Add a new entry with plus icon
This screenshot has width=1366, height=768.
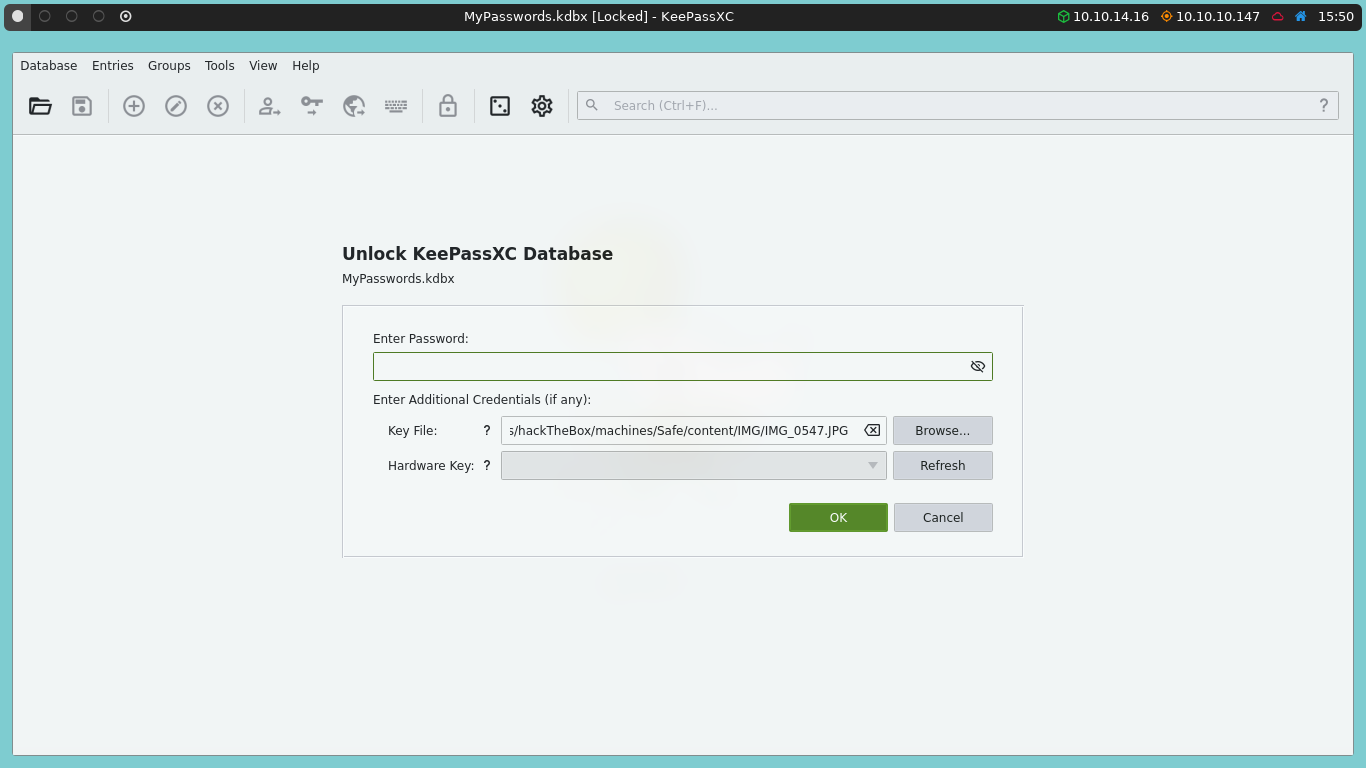pyautogui.click(x=134, y=105)
